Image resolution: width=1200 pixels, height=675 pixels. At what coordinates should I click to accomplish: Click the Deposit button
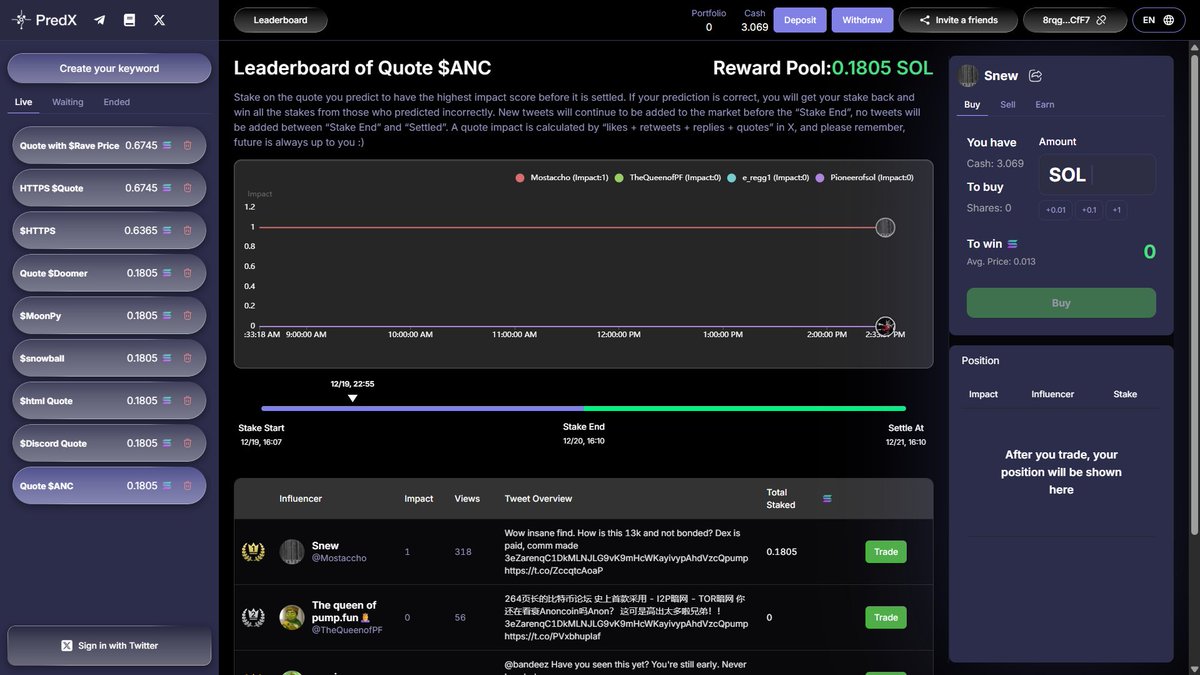(800, 20)
